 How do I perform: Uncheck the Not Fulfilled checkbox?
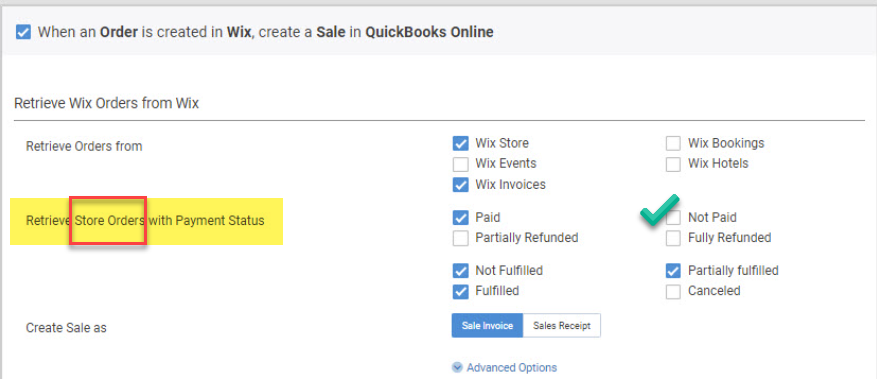tap(460, 271)
